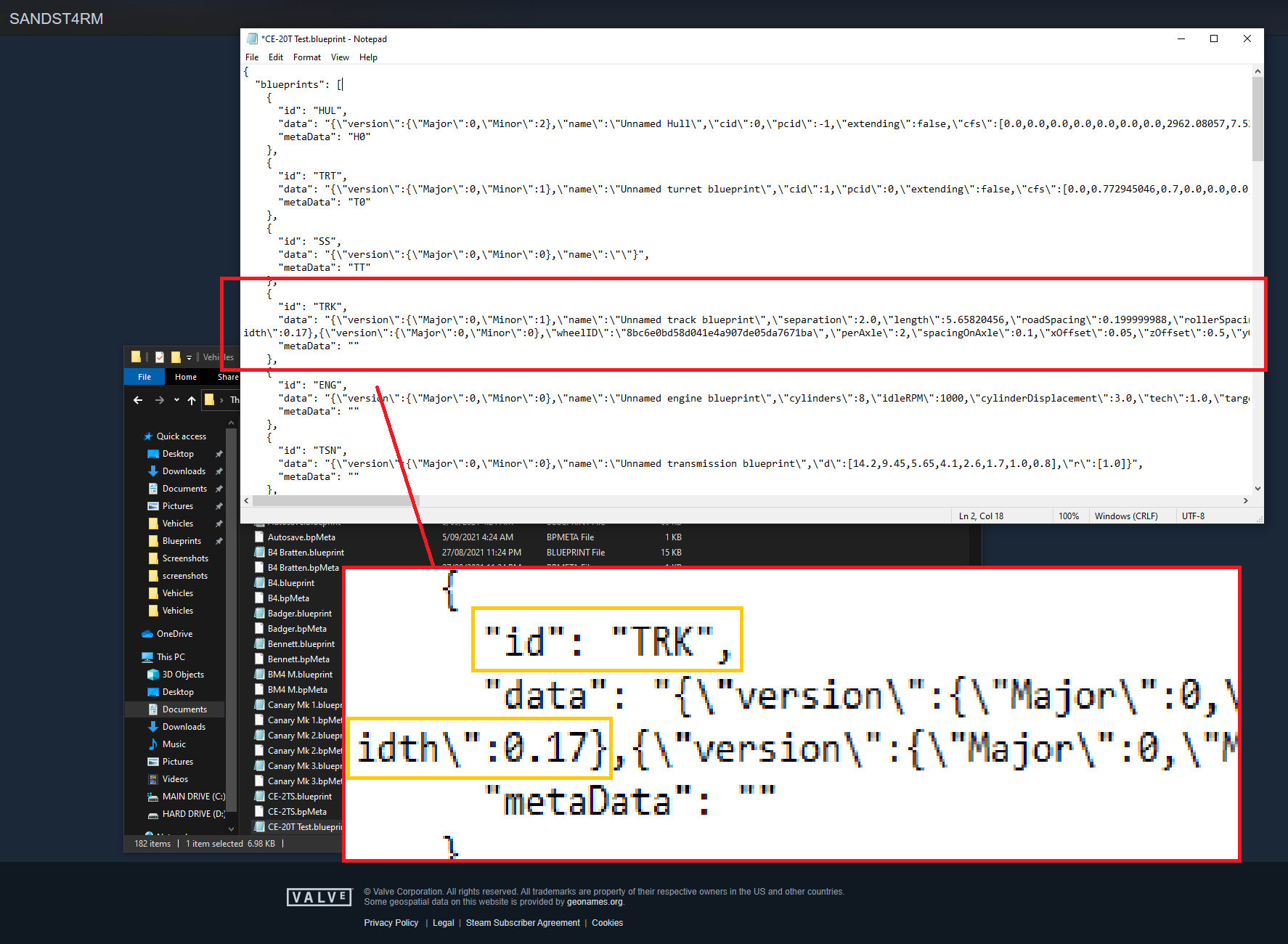Screen dimensions: 1288x944
Task: Open Explorer recent locations dropdown
Action: coord(176,400)
